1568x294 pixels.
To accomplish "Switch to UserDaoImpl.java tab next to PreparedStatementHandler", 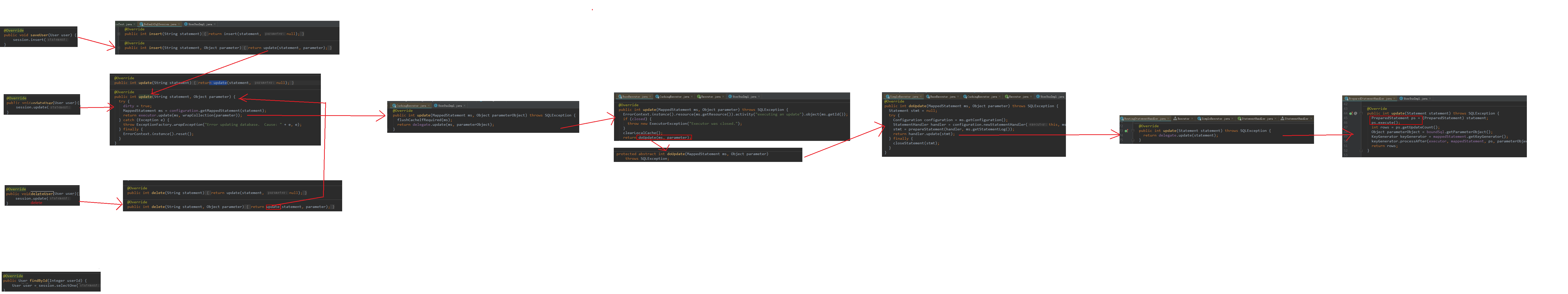I will point(1415,98).
